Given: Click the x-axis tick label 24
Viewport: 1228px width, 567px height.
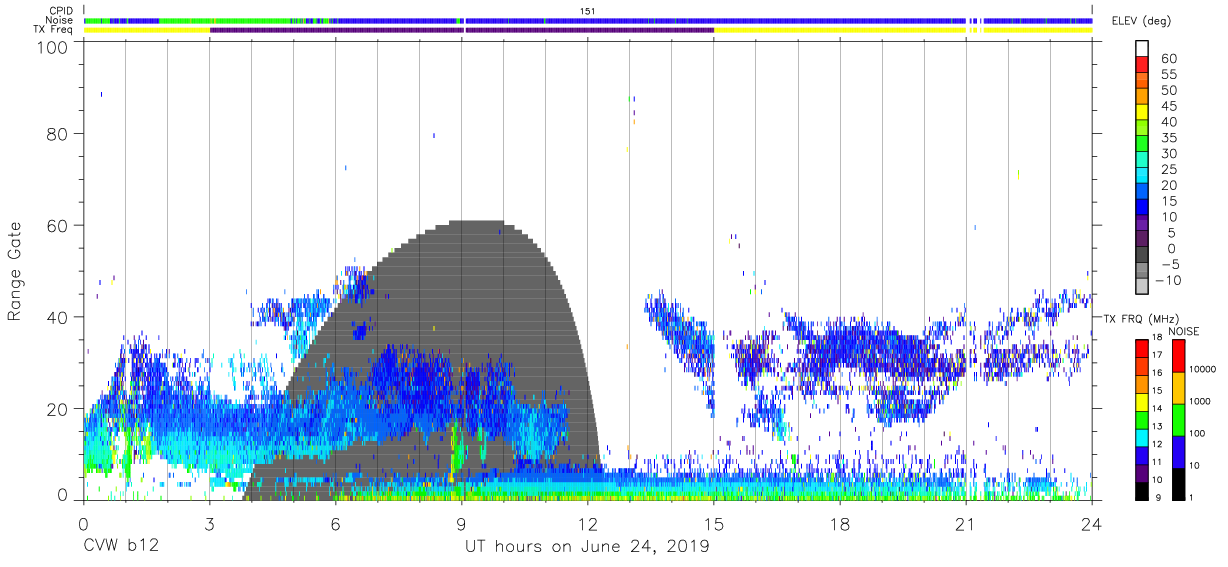Looking at the screenshot, I should 1092,524.
